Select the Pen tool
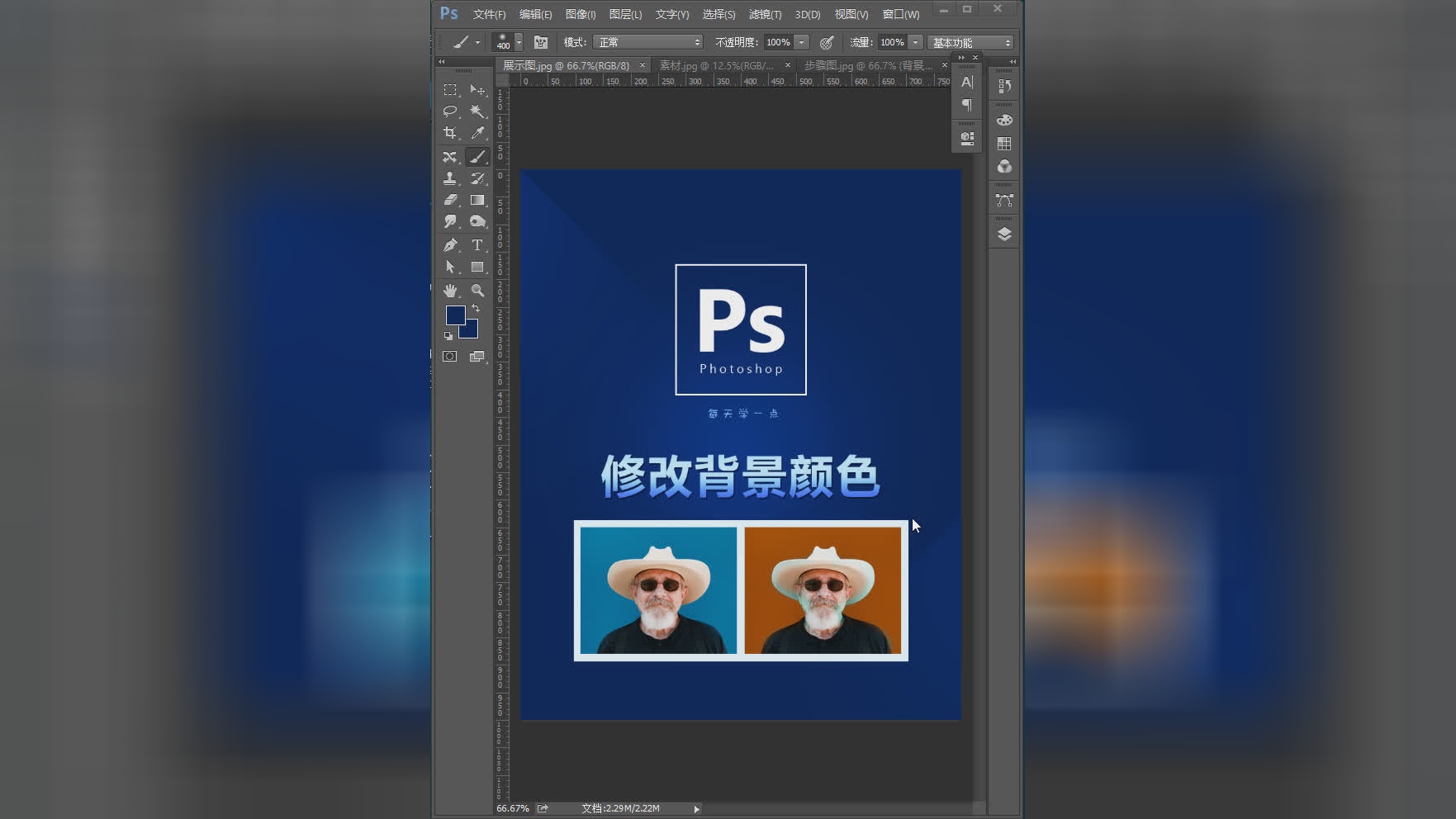Screen dimensions: 1456x819 click(x=450, y=244)
